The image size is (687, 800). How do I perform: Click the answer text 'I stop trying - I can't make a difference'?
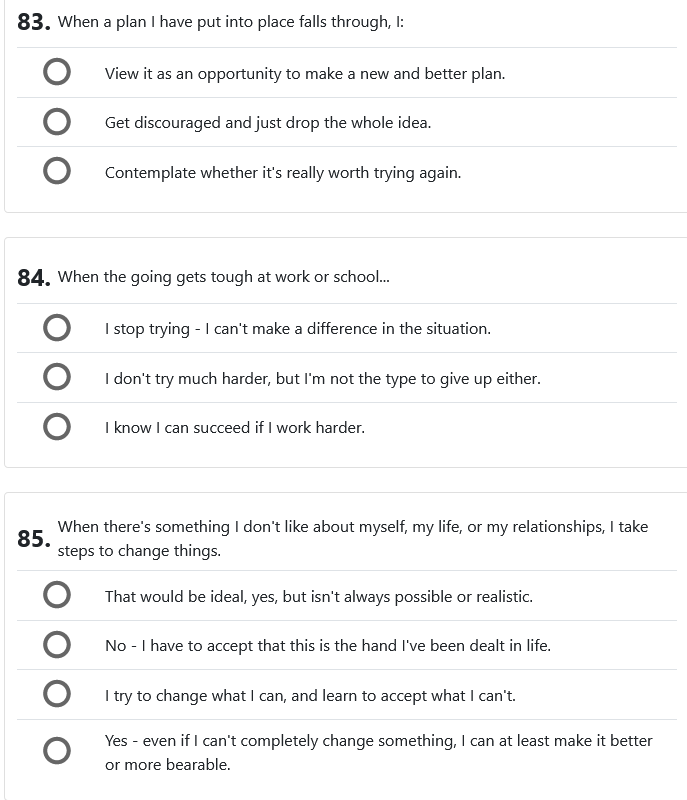coord(297,328)
